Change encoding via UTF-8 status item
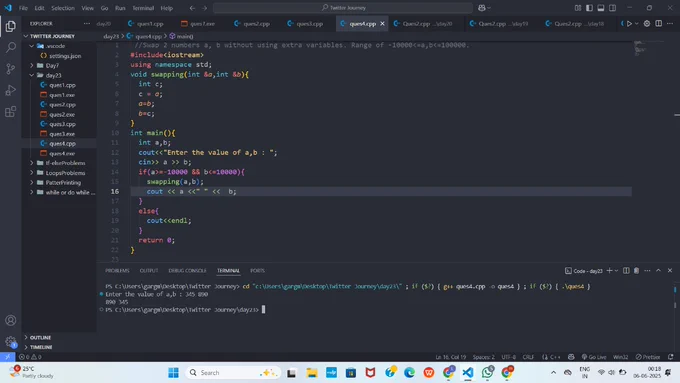The width and height of the screenshot is (680, 383). (x=509, y=357)
